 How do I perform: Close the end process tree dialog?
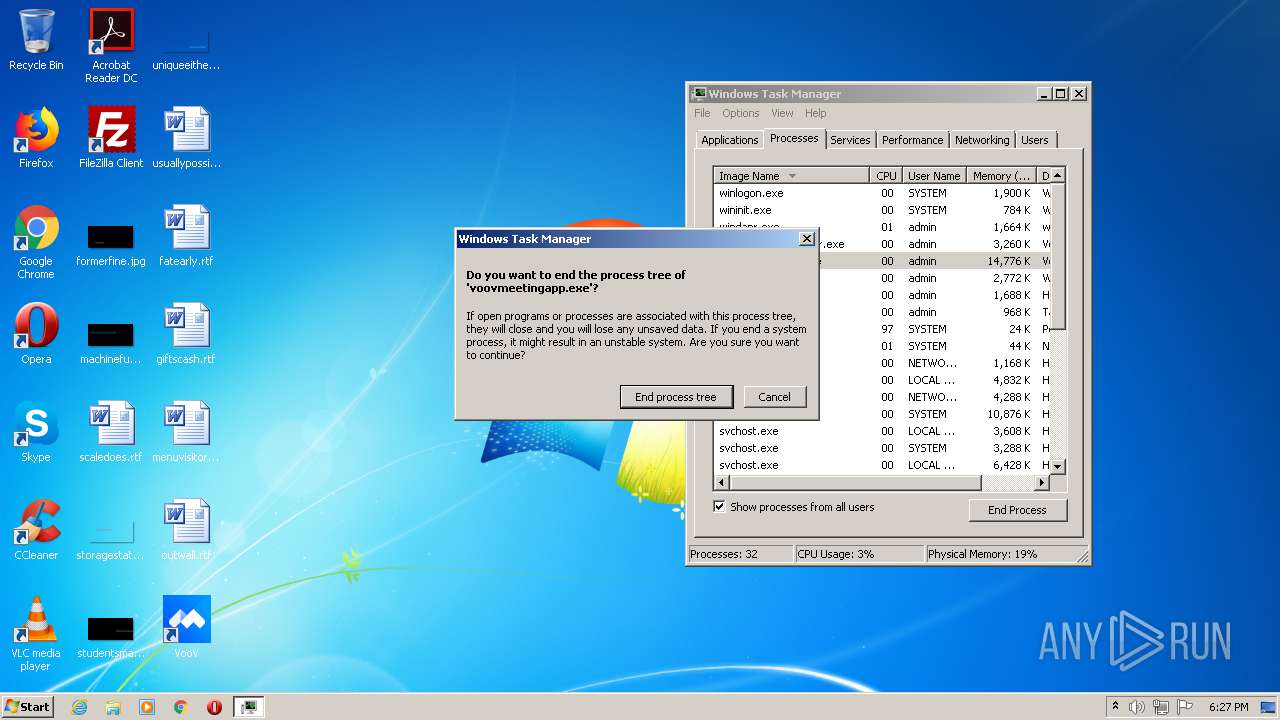point(807,239)
